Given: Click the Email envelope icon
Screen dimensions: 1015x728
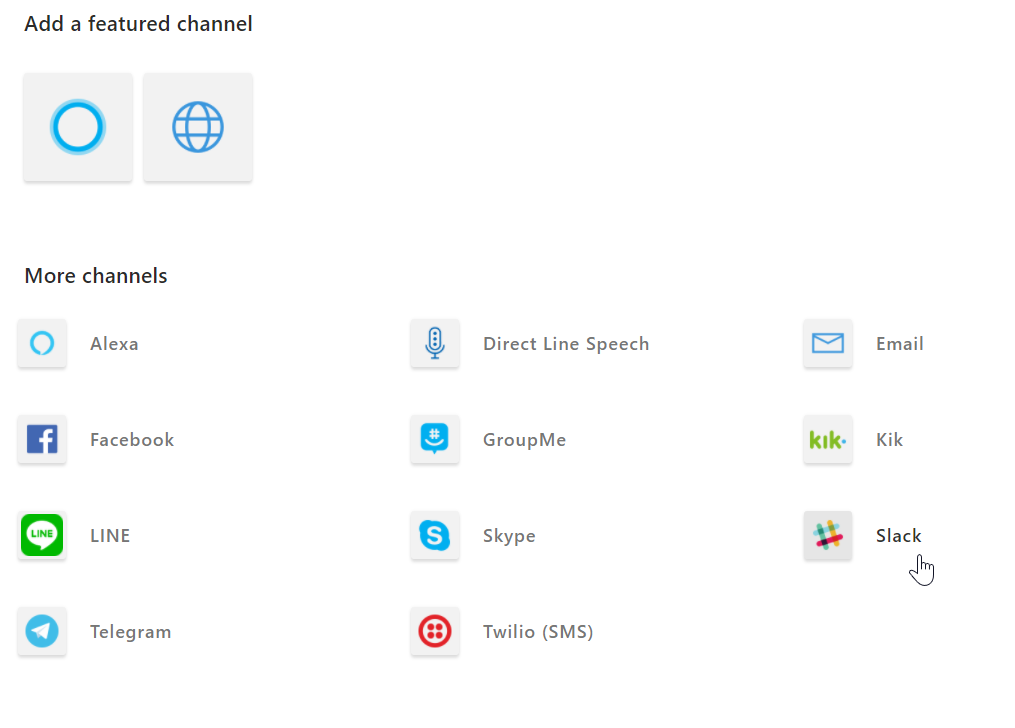Looking at the screenshot, I should point(827,343).
